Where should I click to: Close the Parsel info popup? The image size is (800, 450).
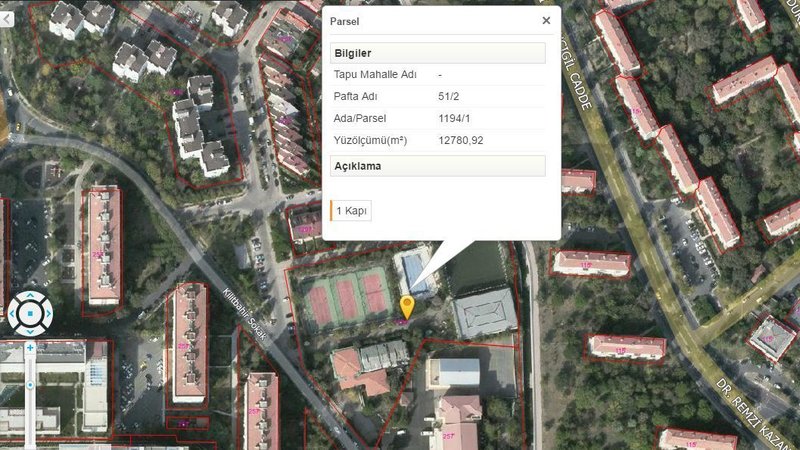pyautogui.click(x=546, y=20)
